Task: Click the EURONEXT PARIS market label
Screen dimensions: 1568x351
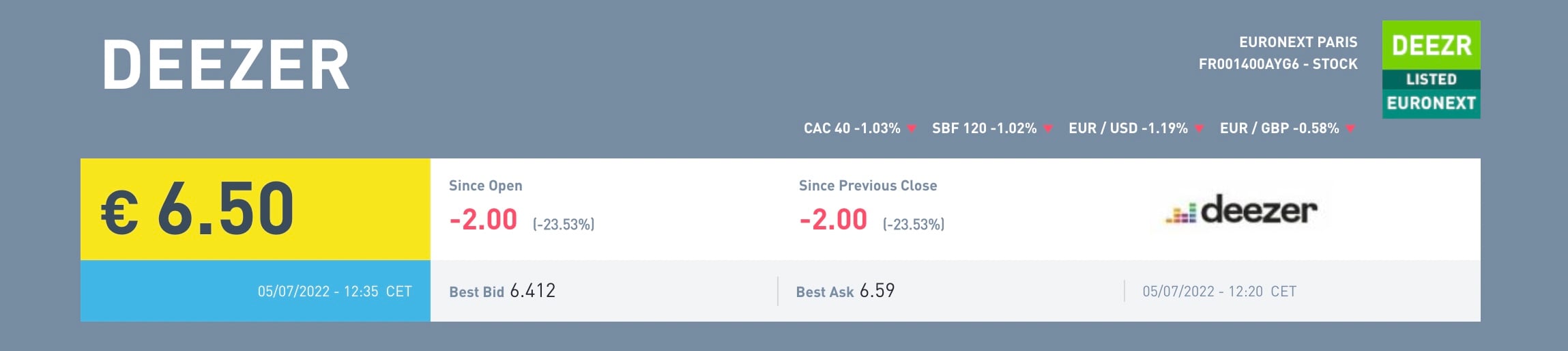Action: pyautogui.click(x=1298, y=42)
